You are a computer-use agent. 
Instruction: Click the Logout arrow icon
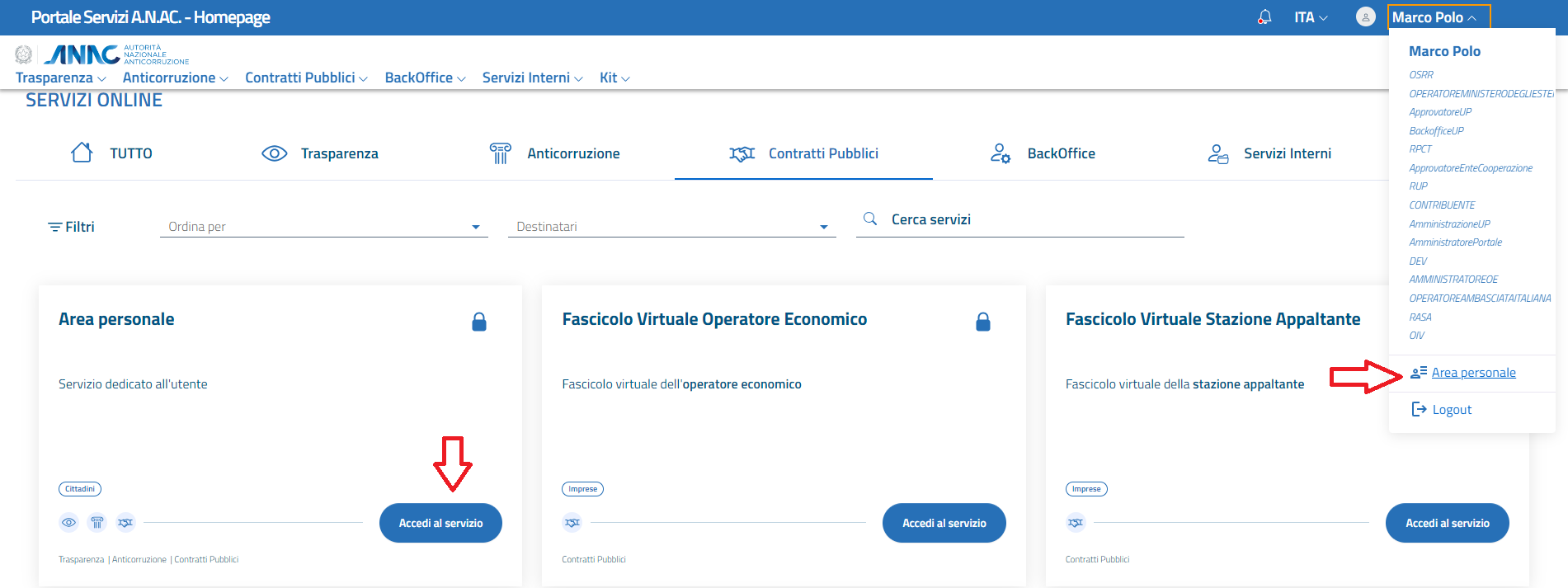pos(1419,409)
